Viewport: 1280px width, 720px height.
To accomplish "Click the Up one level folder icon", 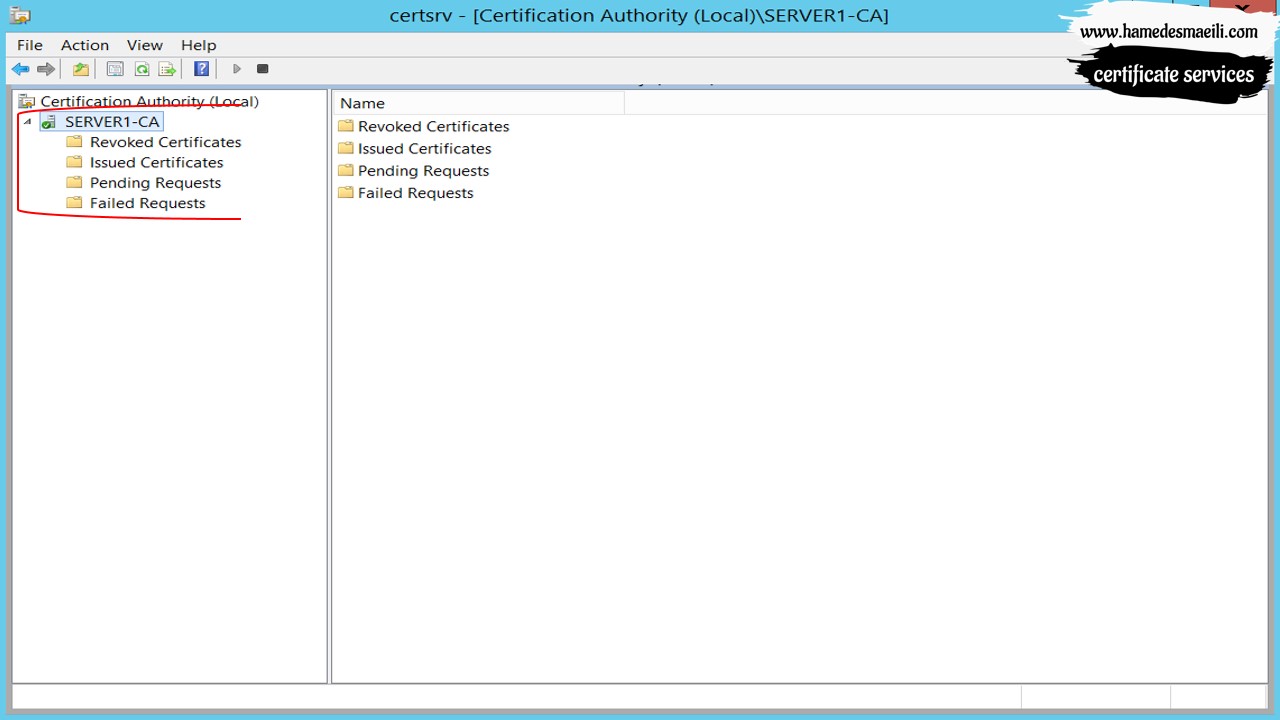I will [x=81, y=69].
